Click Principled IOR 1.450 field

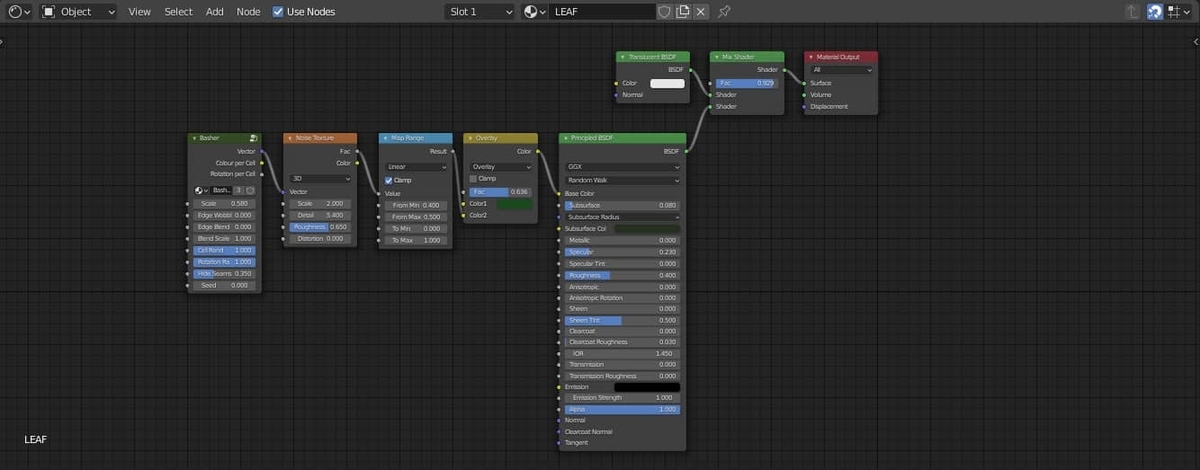(x=622, y=353)
